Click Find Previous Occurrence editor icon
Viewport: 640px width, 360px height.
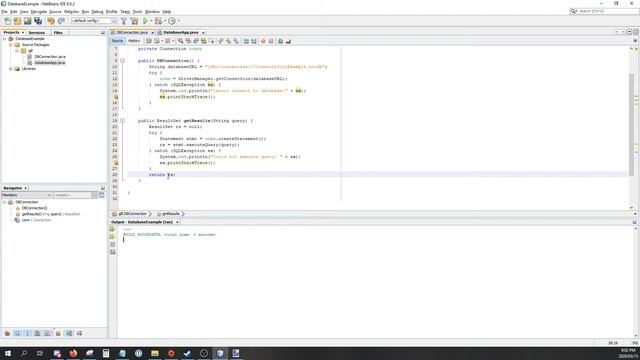188,41
